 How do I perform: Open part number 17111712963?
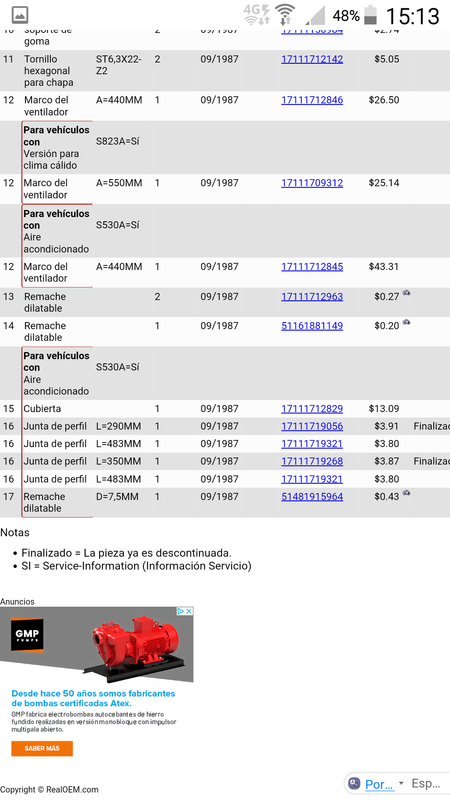coord(312,297)
